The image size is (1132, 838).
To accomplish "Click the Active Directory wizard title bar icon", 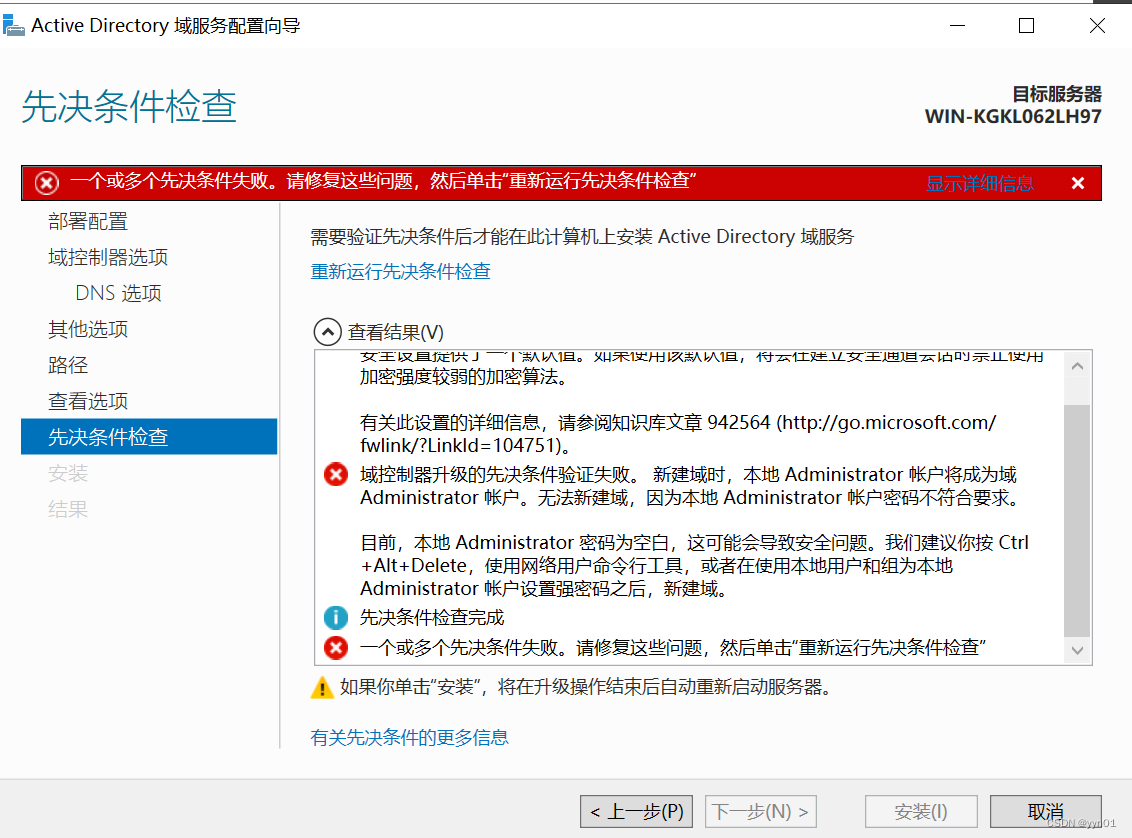I will (14, 26).
